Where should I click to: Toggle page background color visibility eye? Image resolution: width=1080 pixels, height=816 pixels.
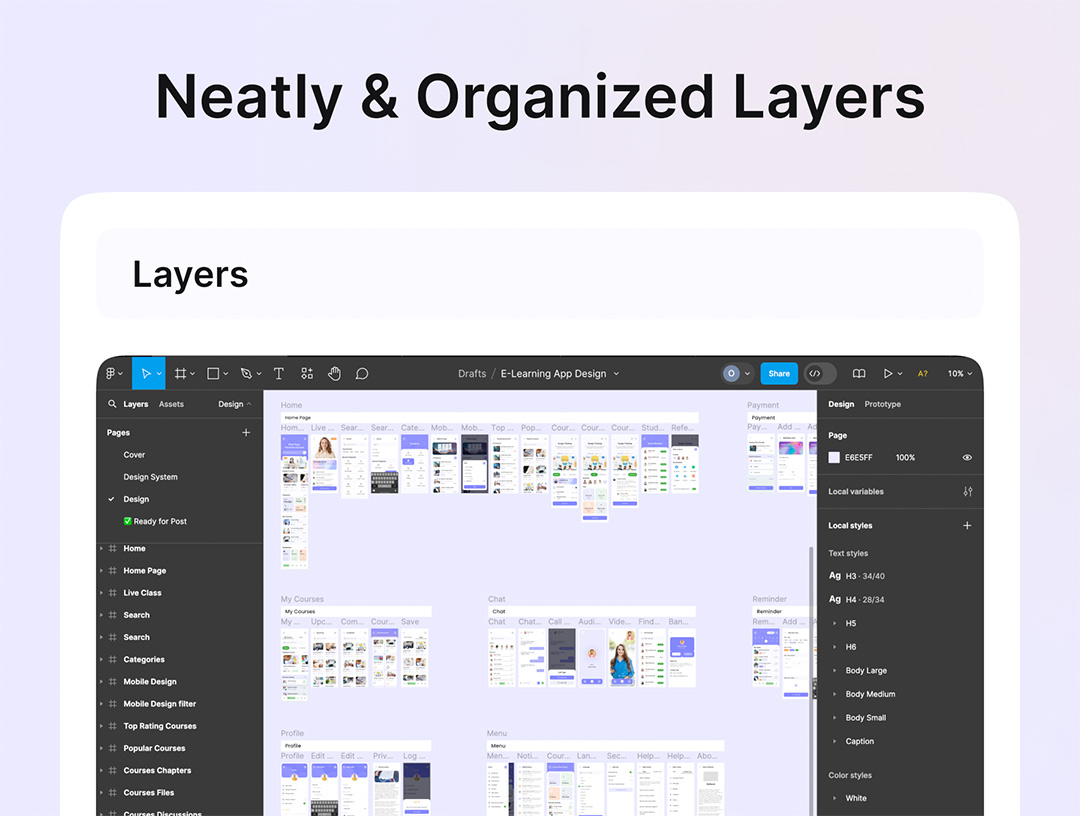click(x=967, y=457)
